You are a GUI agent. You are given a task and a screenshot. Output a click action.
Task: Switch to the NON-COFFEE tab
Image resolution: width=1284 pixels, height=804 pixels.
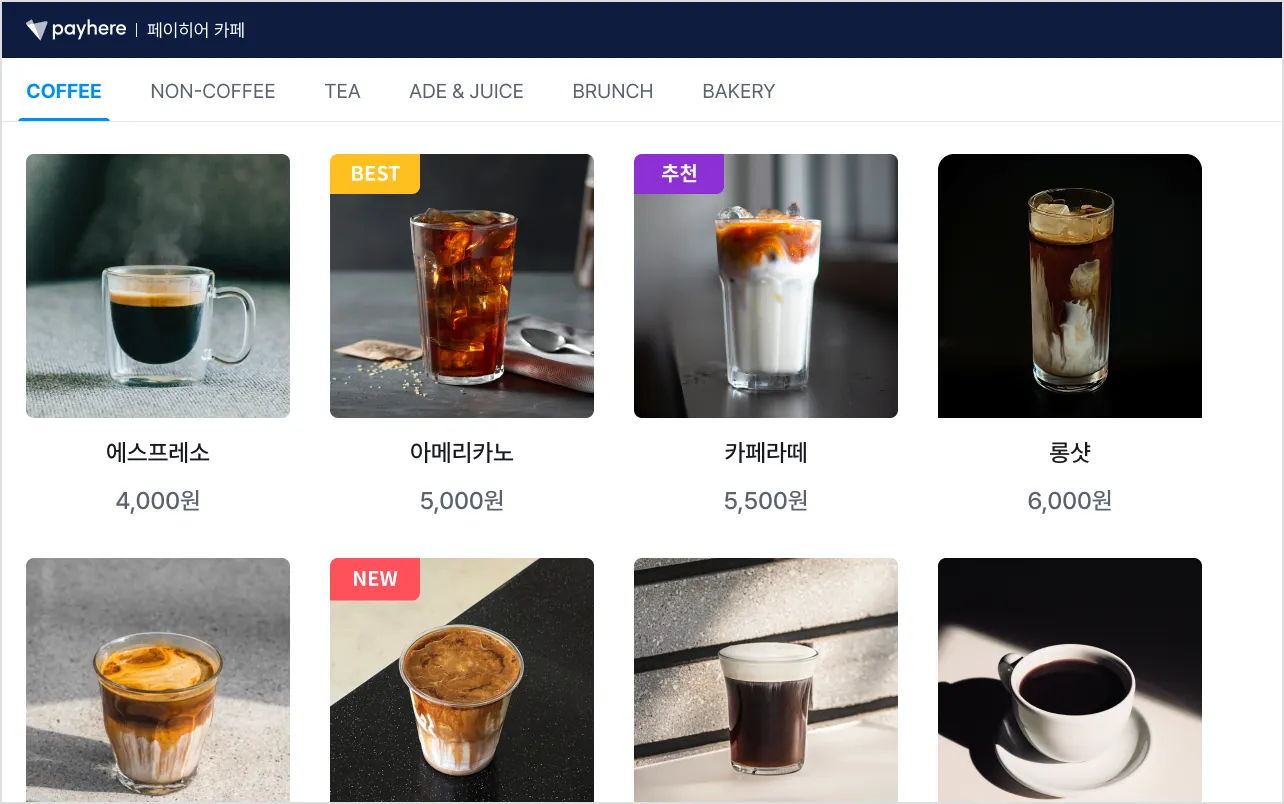(x=213, y=91)
